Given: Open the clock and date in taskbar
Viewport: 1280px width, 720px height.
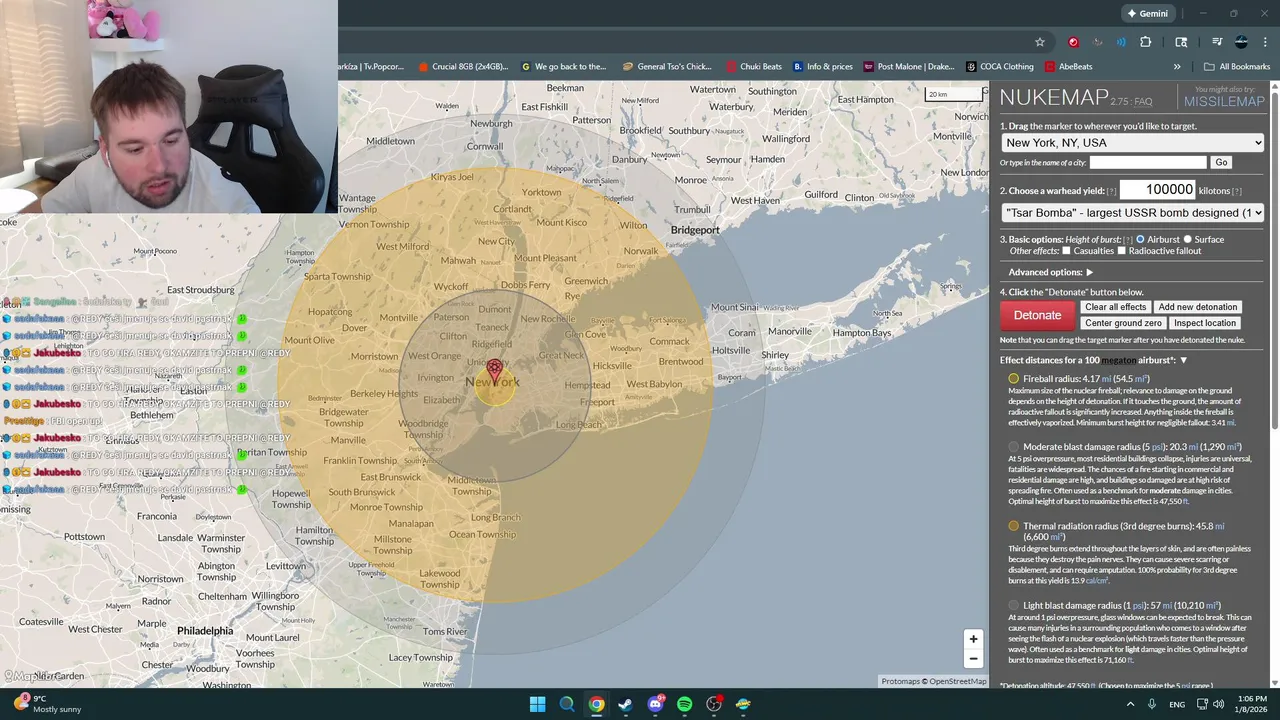Looking at the screenshot, I should click(x=1252, y=704).
